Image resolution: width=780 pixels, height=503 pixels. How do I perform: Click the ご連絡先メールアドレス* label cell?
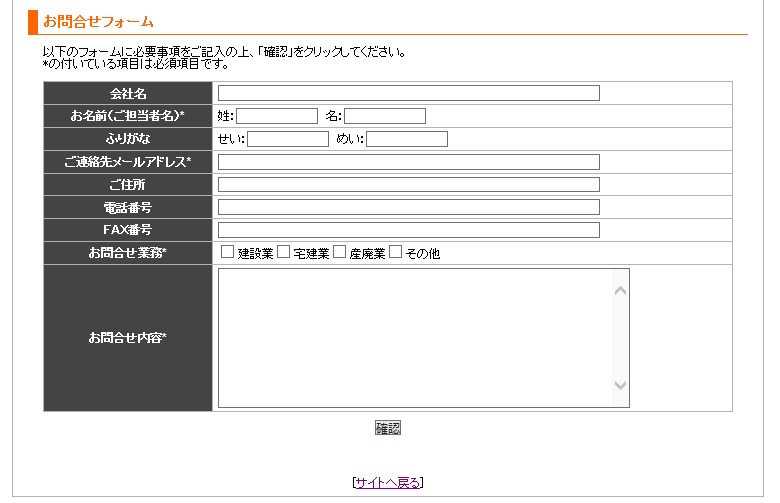click(x=128, y=162)
